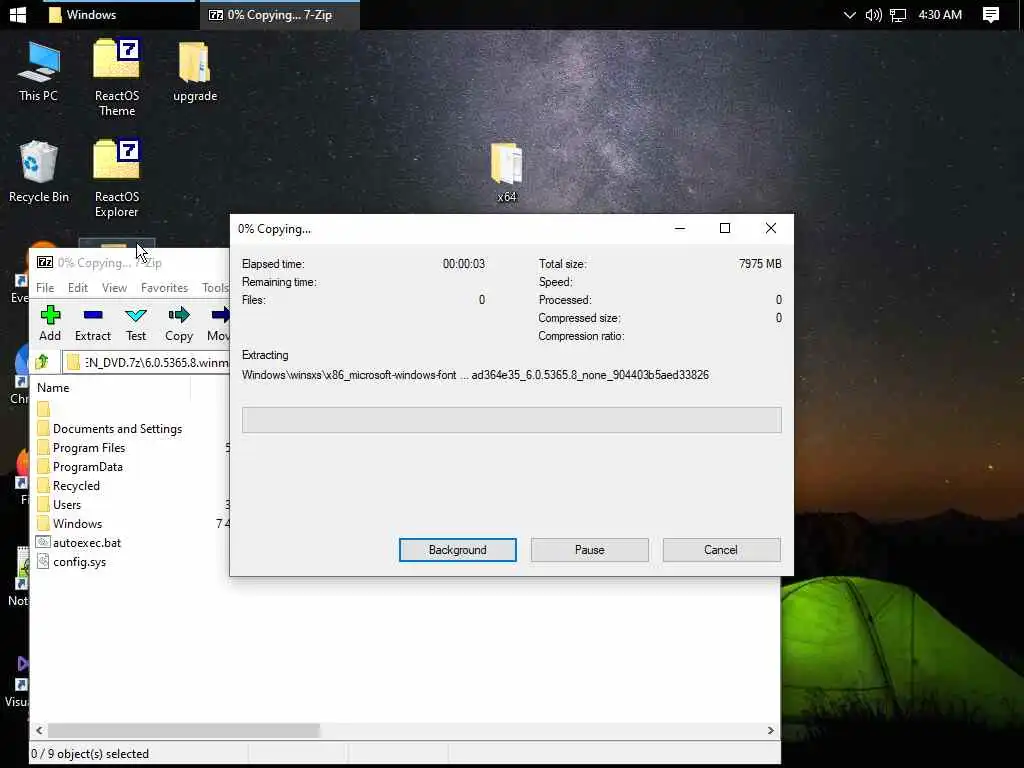Click the extraction progress bar
Viewport: 1024px width, 768px height.
tap(511, 419)
